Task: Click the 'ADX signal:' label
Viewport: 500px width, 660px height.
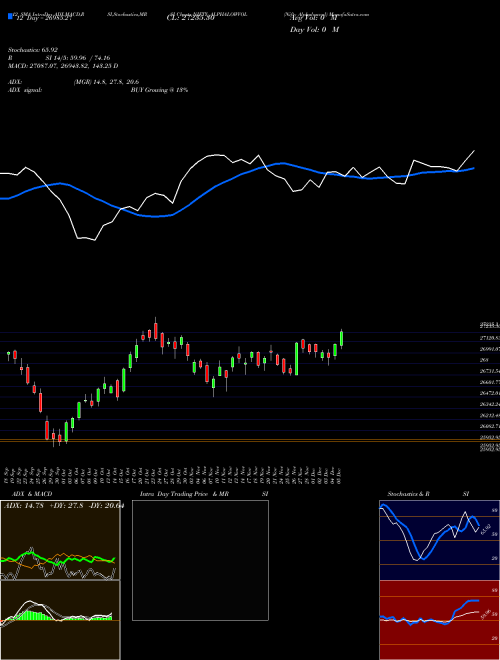Action: (25, 90)
